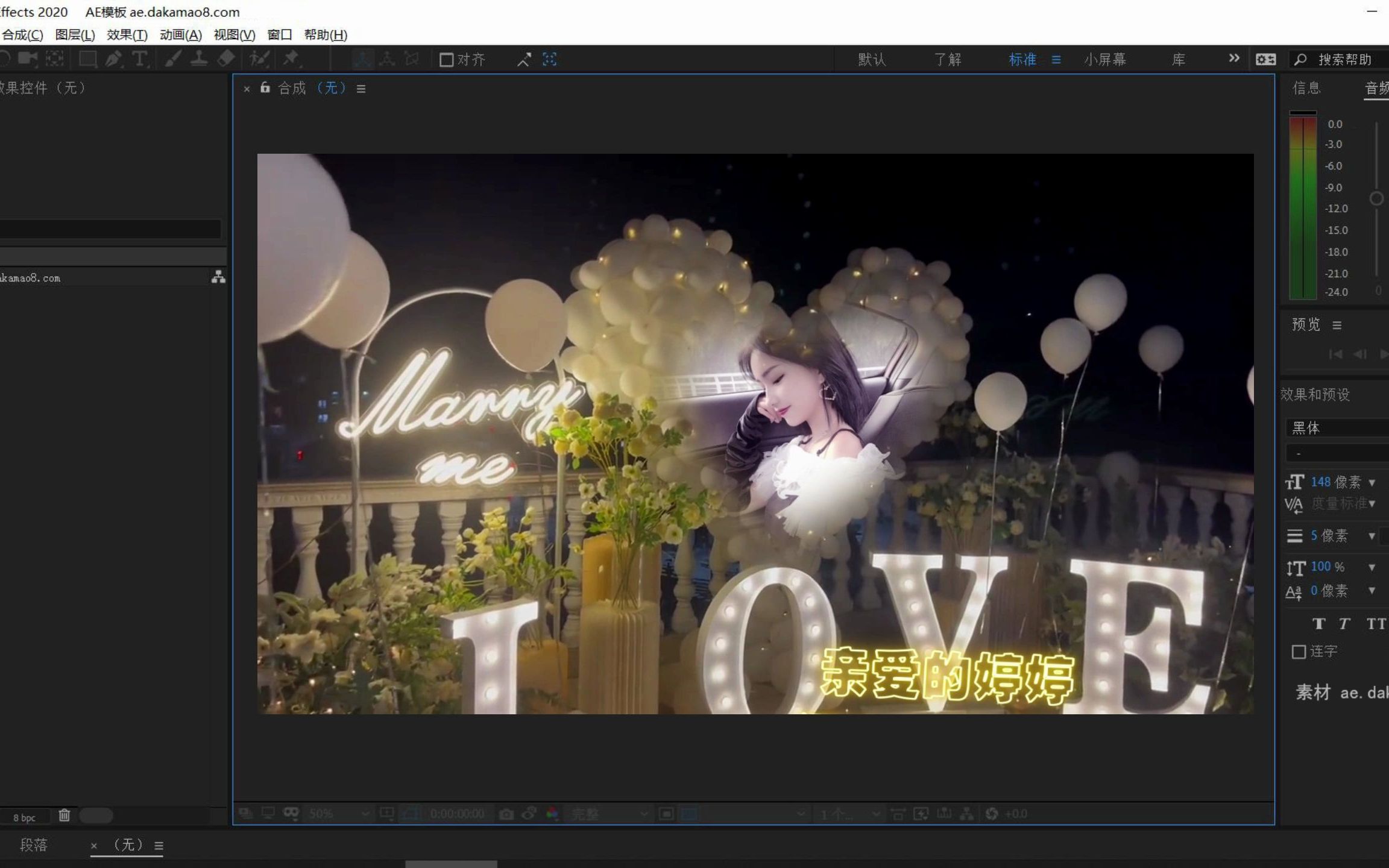
Task: Toggle region of interest button
Action: tap(666, 814)
